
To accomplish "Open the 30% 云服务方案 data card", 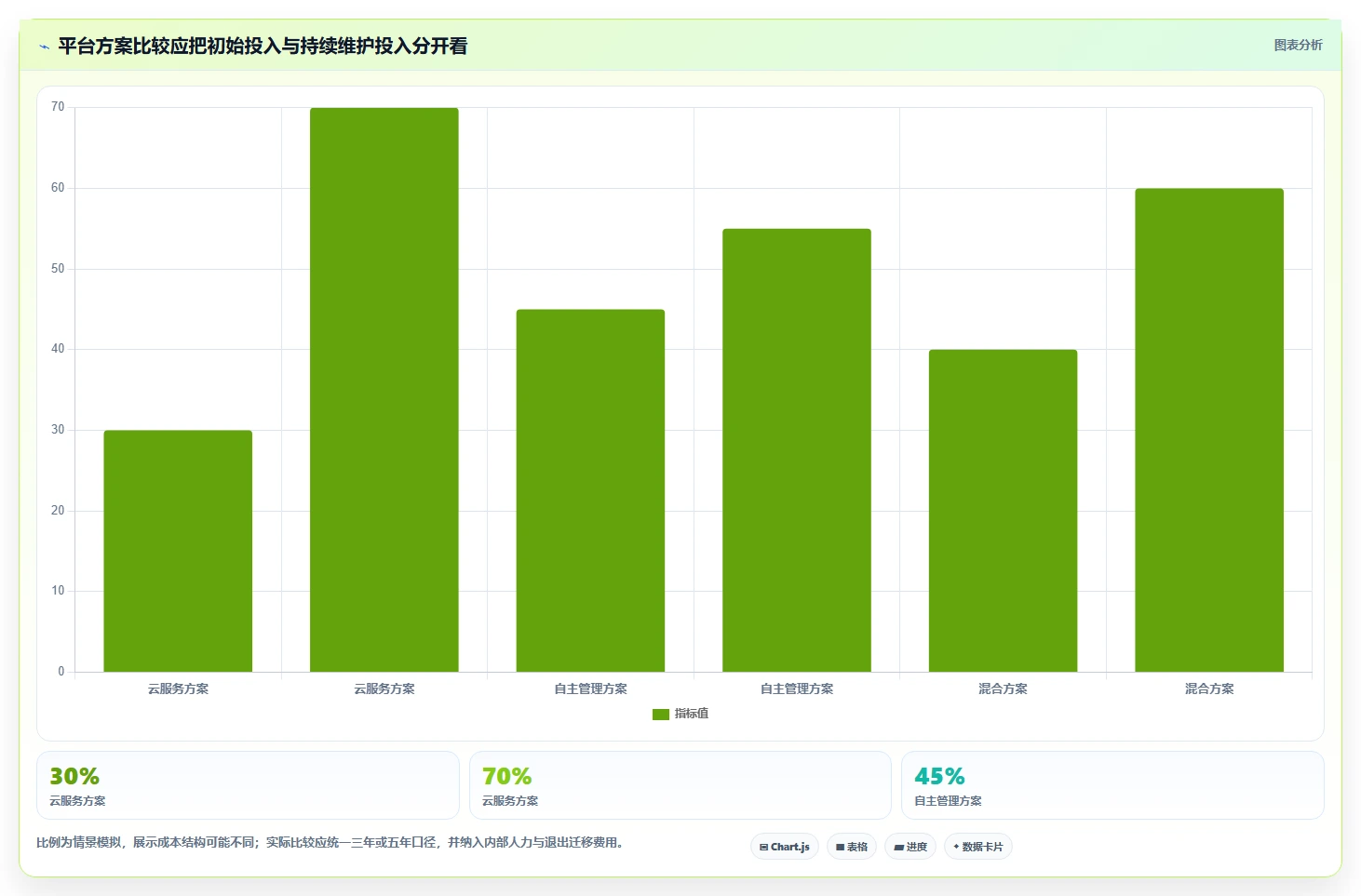I will coord(248,785).
